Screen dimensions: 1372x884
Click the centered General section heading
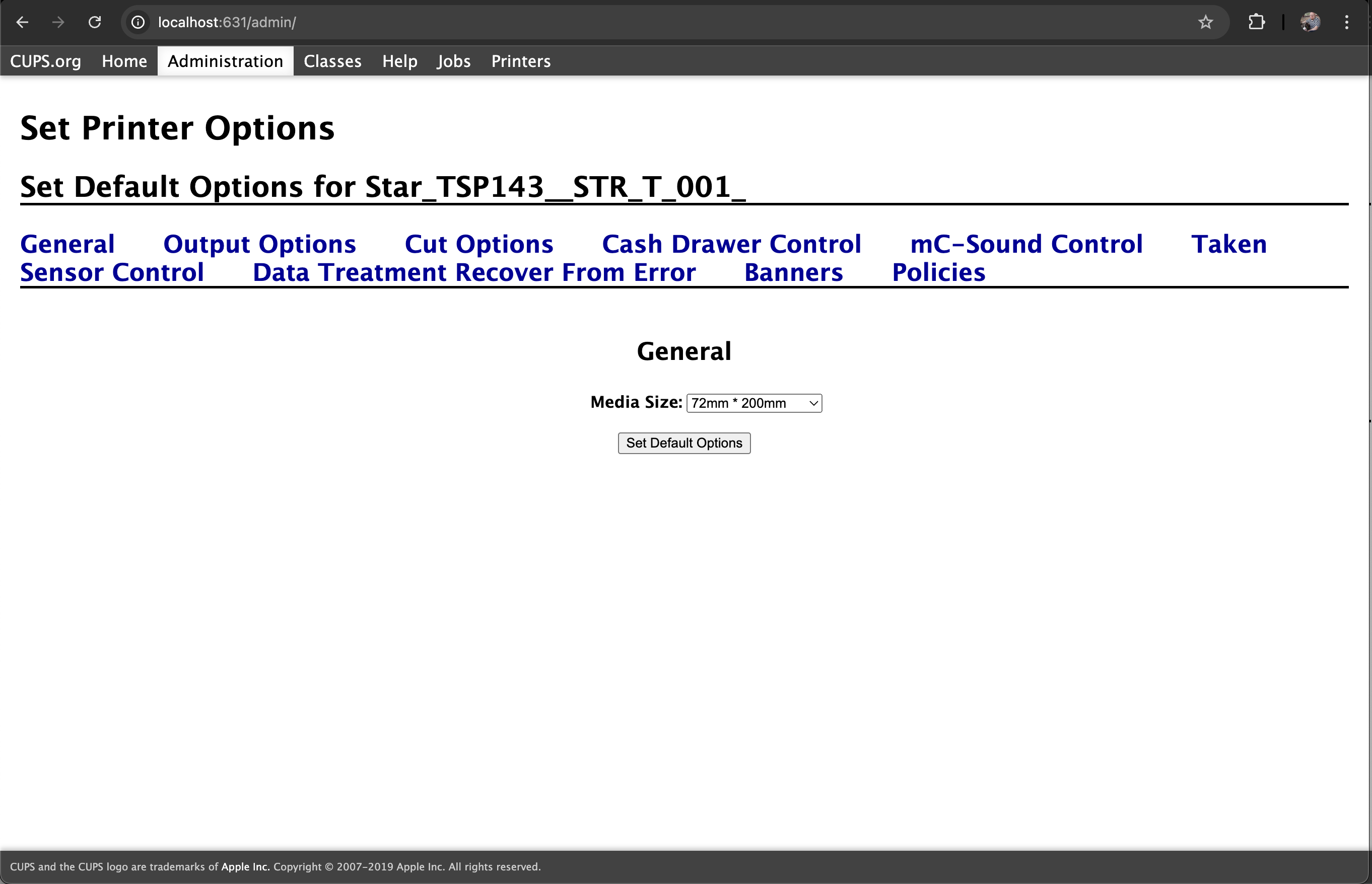coord(684,351)
